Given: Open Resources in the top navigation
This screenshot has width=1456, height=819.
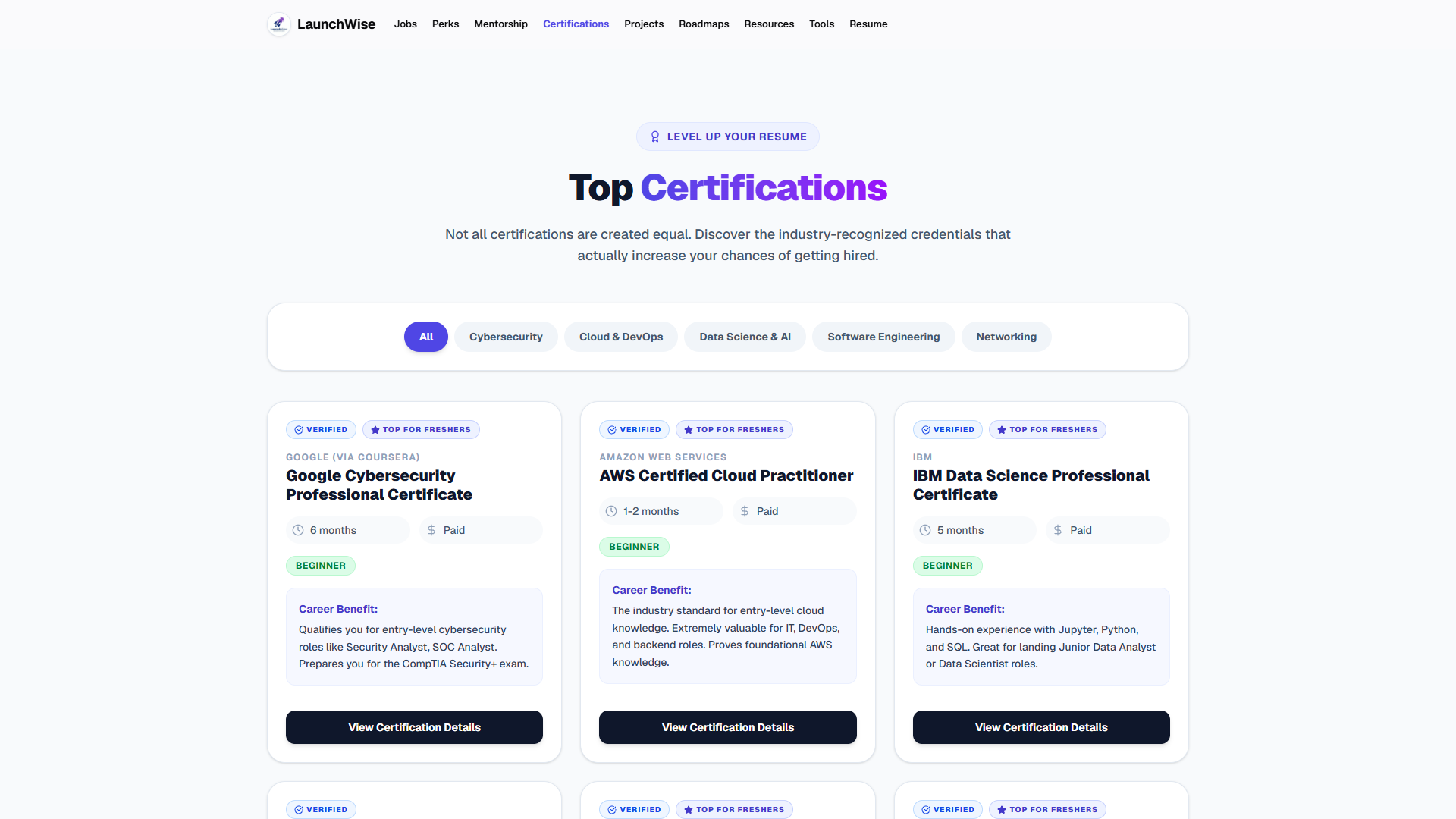Looking at the screenshot, I should (x=769, y=24).
